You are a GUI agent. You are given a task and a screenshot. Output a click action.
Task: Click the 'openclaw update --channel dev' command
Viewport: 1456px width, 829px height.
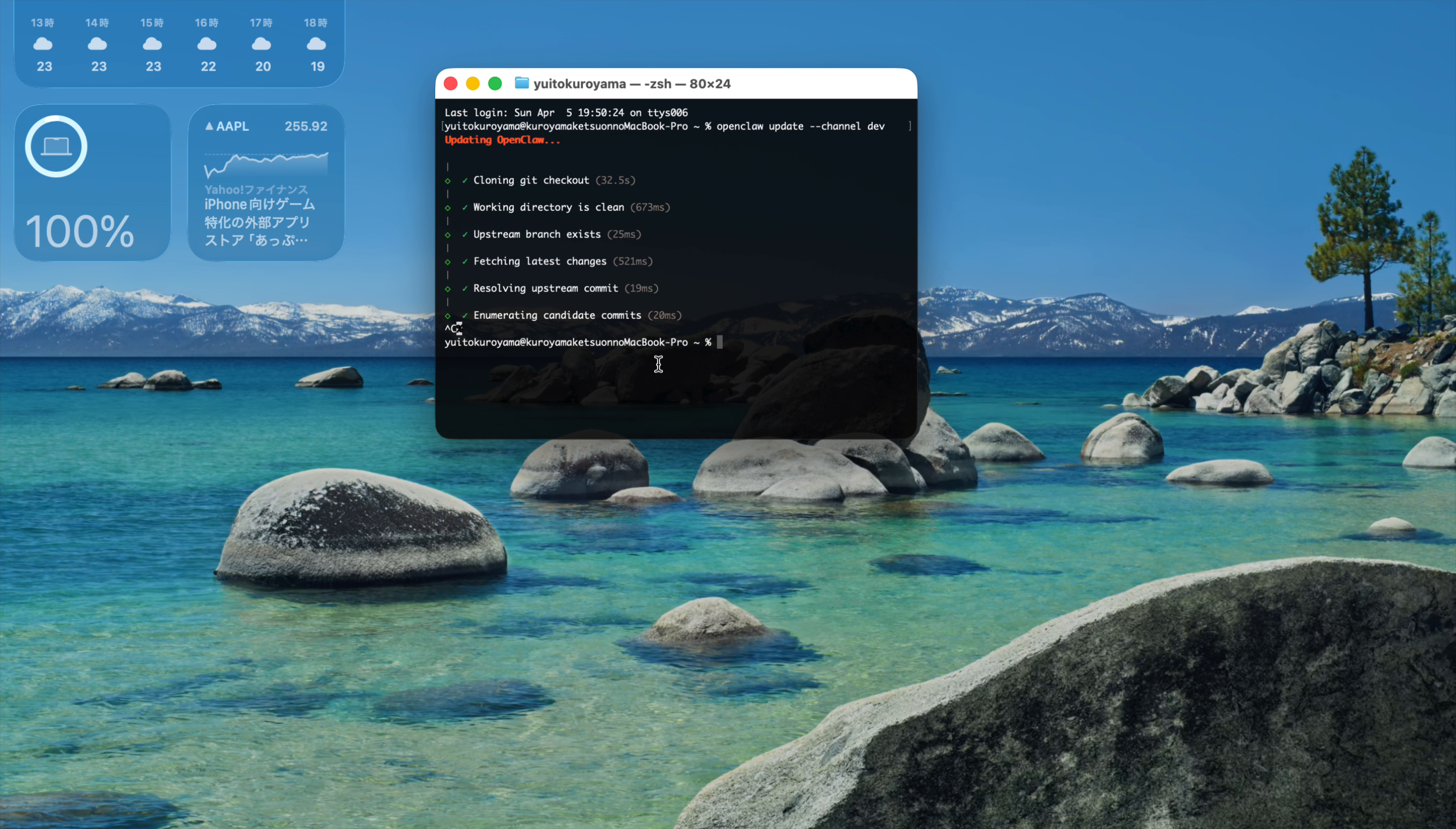[x=800, y=126]
